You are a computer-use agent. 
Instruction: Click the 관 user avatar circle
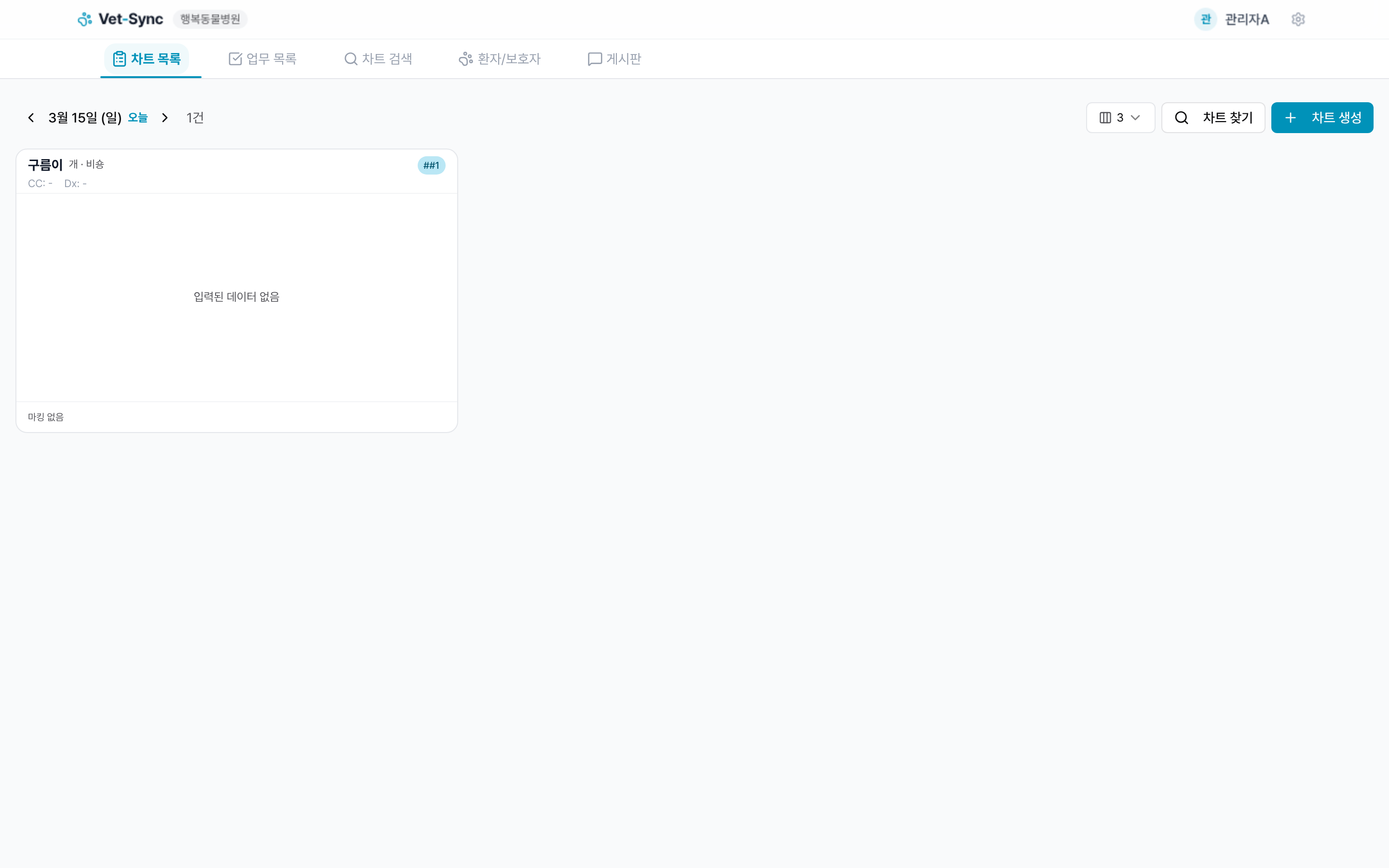[x=1205, y=19]
